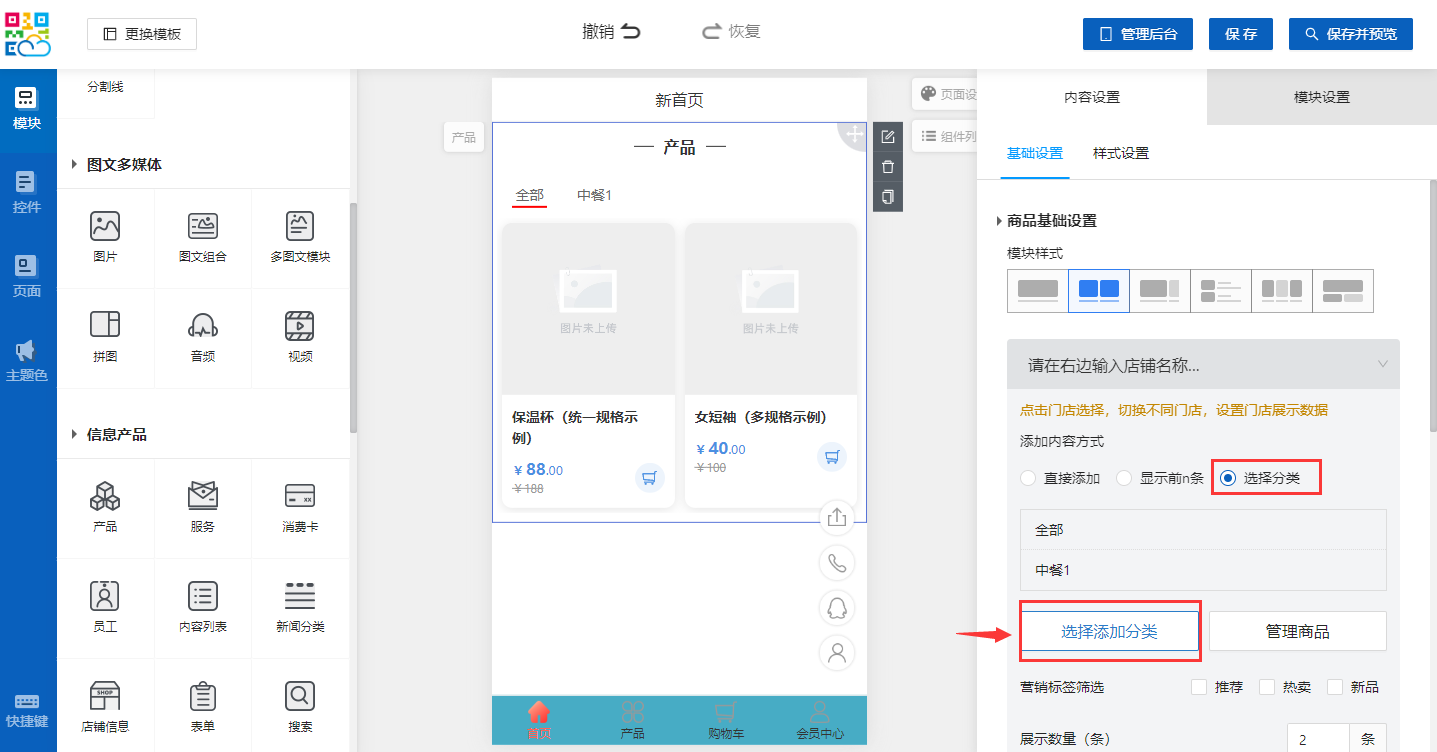Insert the 拼图 collage module
The image size is (1437, 752).
coord(105,336)
